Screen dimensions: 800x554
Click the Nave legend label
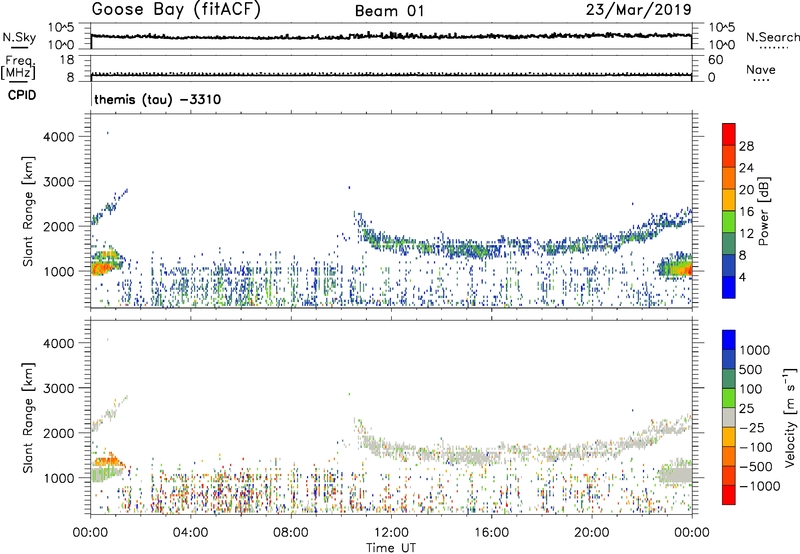coord(760,70)
